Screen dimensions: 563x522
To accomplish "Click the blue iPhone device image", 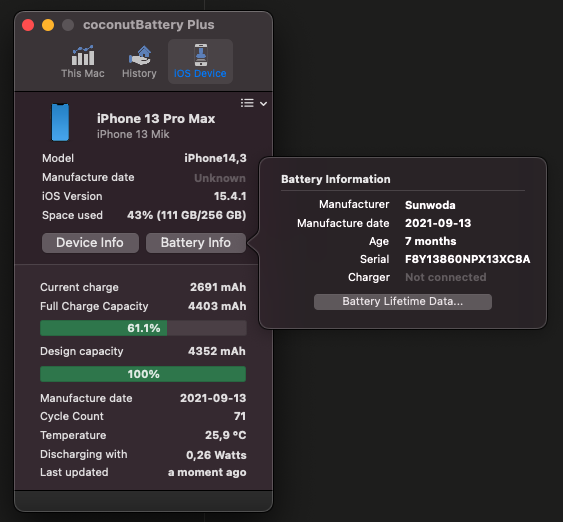I will click(60, 122).
